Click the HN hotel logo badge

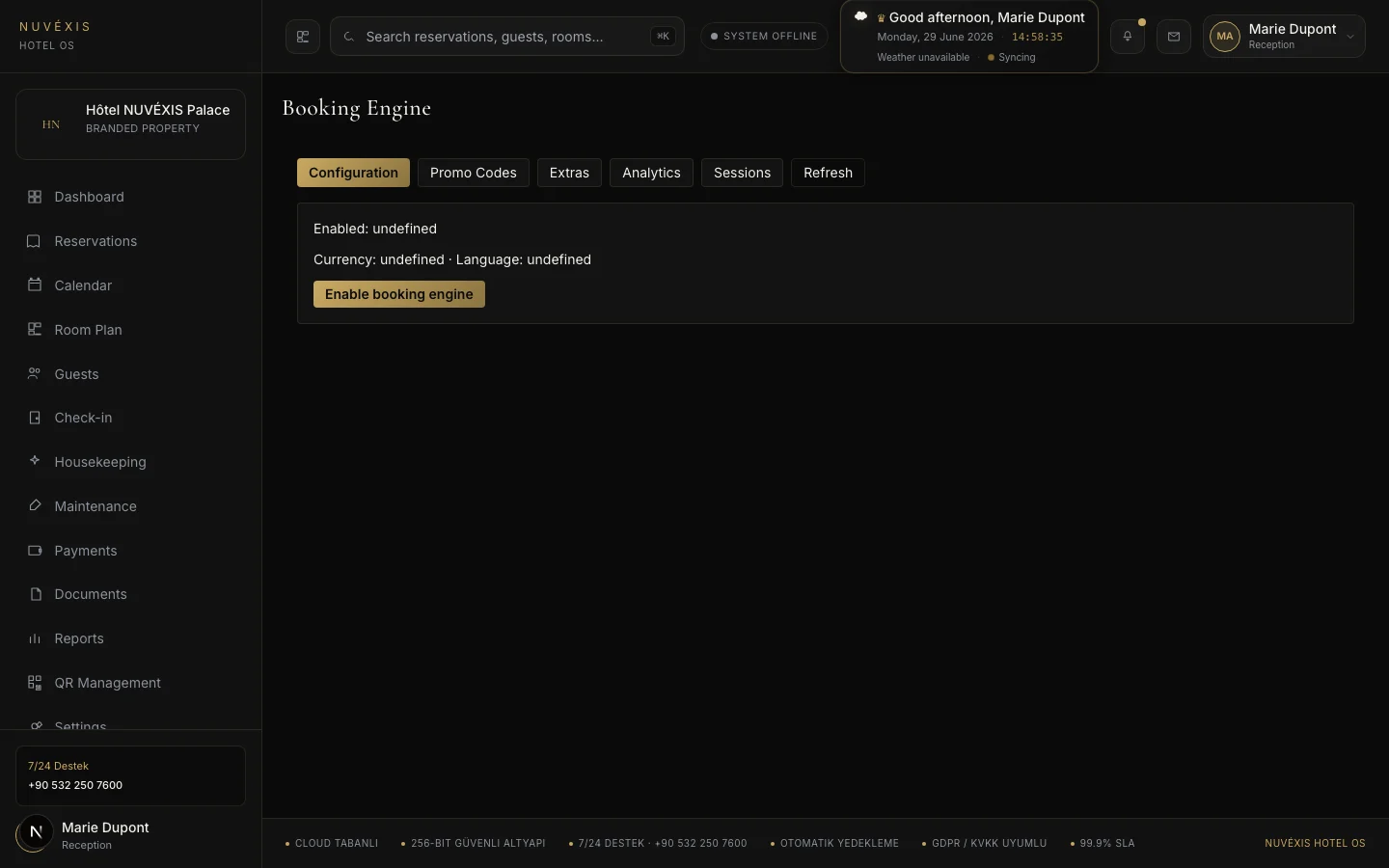[51, 124]
